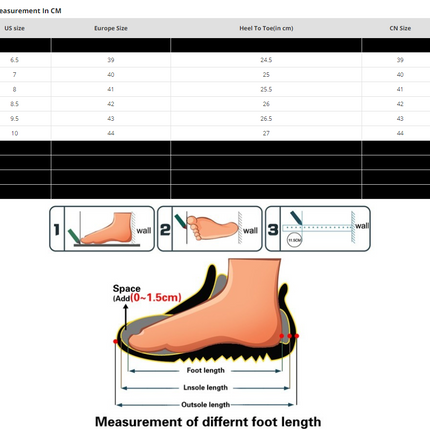Select heel-to-toe length 27

pyautogui.click(x=266, y=133)
